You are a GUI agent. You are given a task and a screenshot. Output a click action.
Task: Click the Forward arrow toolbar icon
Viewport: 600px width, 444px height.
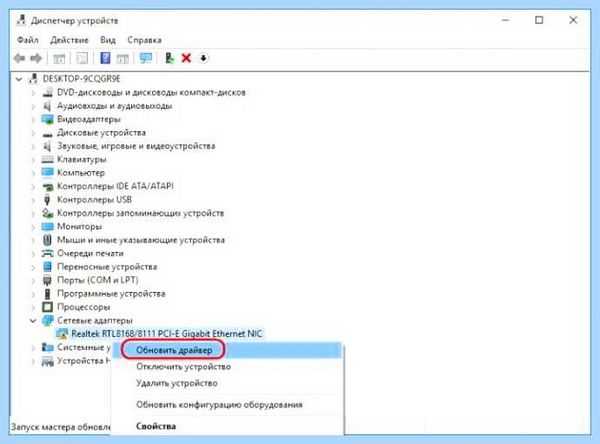click(36, 58)
